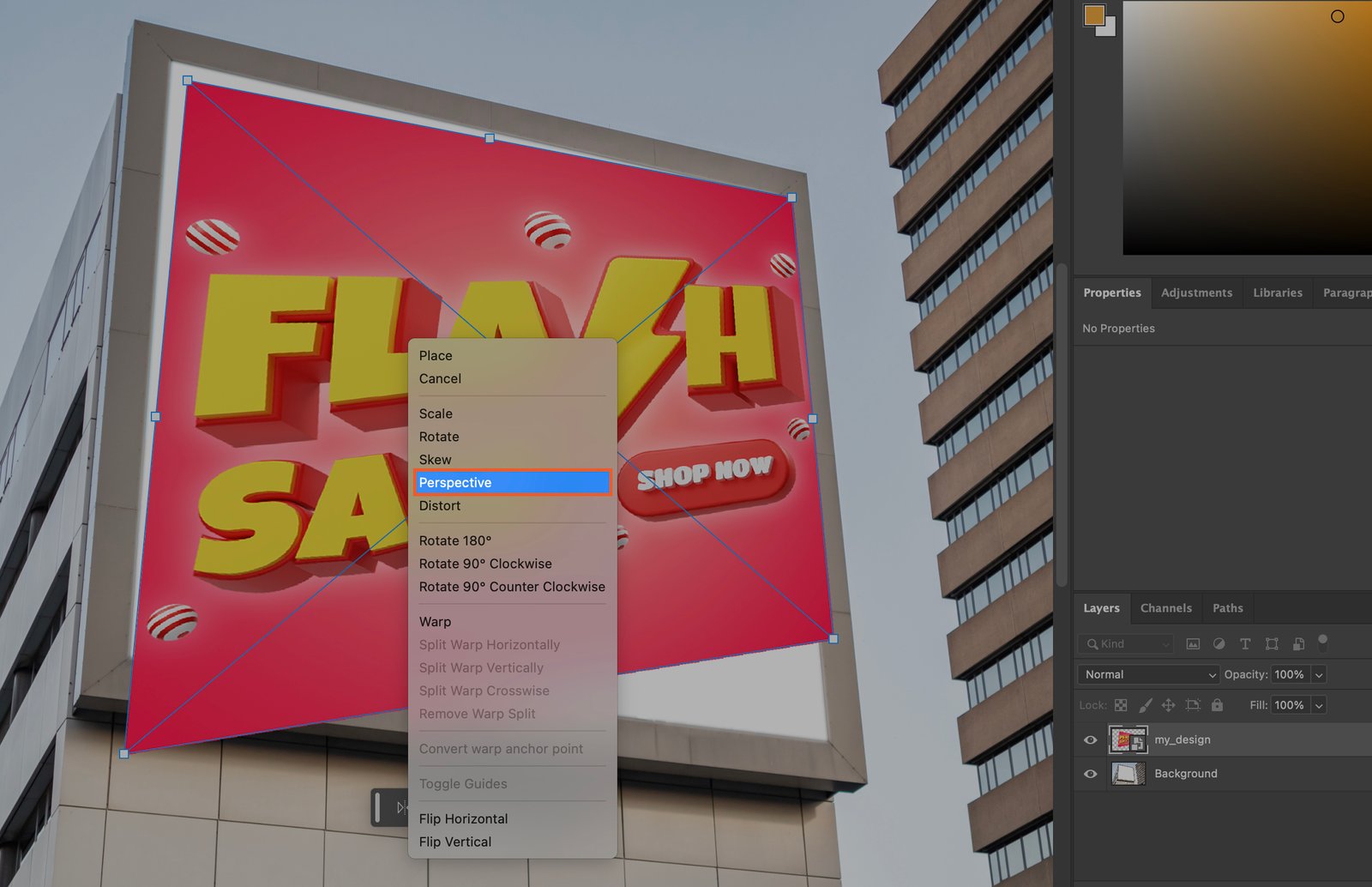Expand the Fill percentage dropdown arrow
The width and height of the screenshot is (1372, 887).
coord(1319,705)
